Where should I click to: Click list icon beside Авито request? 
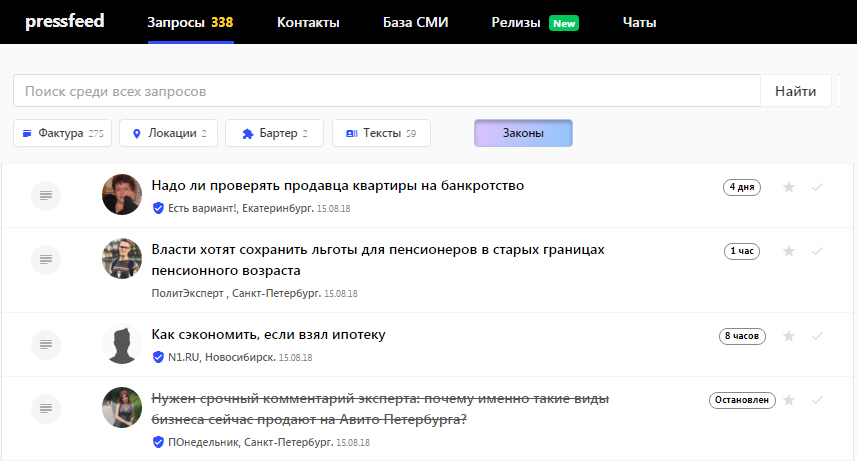pyautogui.click(x=46, y=409)
